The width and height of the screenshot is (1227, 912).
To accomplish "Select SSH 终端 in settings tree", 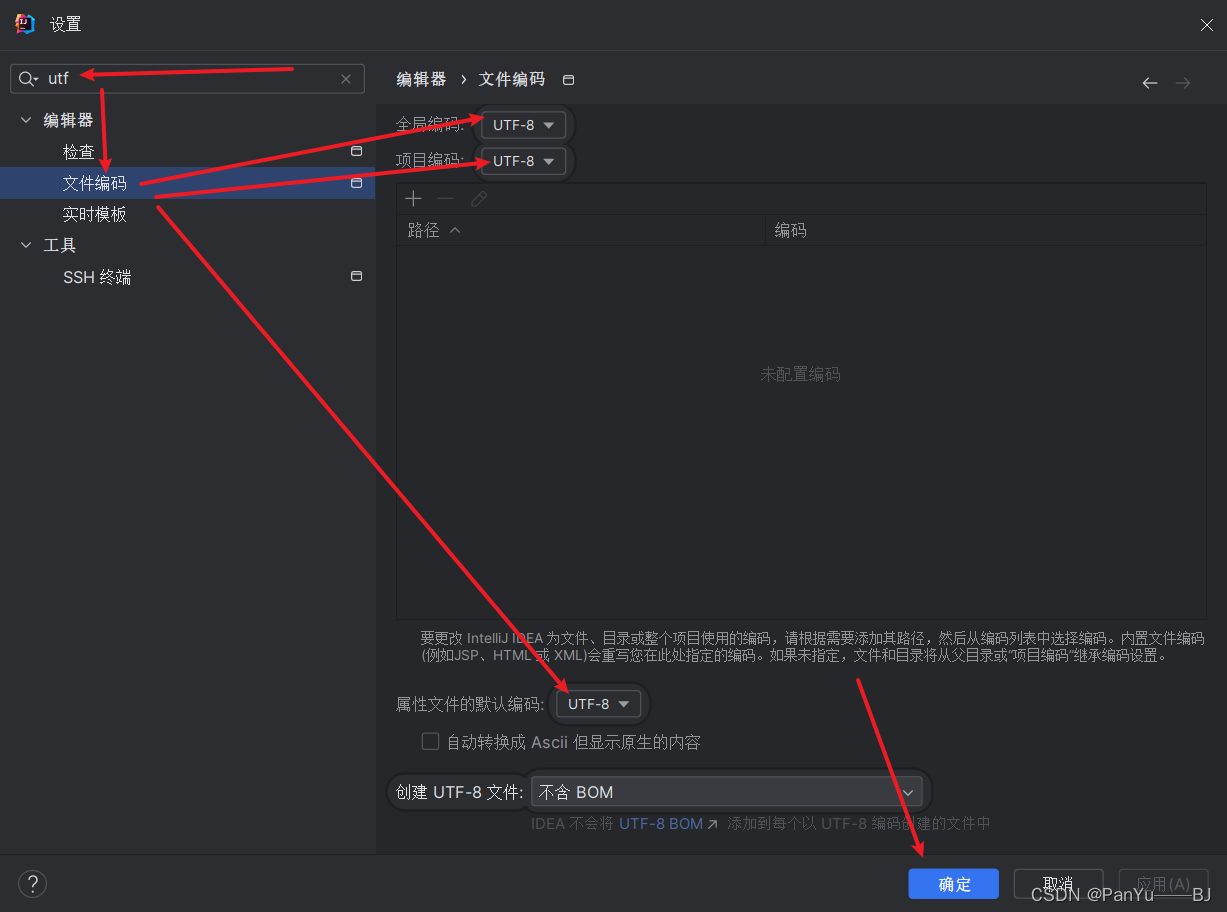I will tap(97, 277).
